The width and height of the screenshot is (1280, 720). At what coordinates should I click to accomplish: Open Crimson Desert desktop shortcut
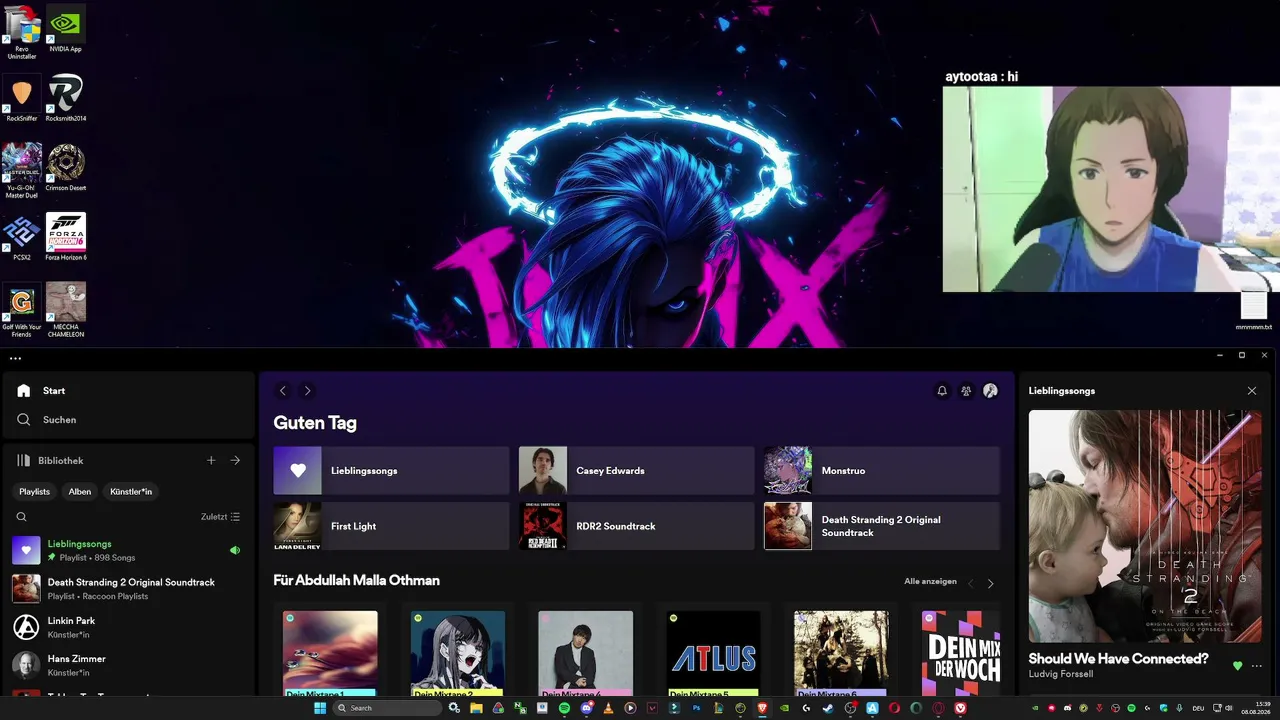[x=66, y=167]
